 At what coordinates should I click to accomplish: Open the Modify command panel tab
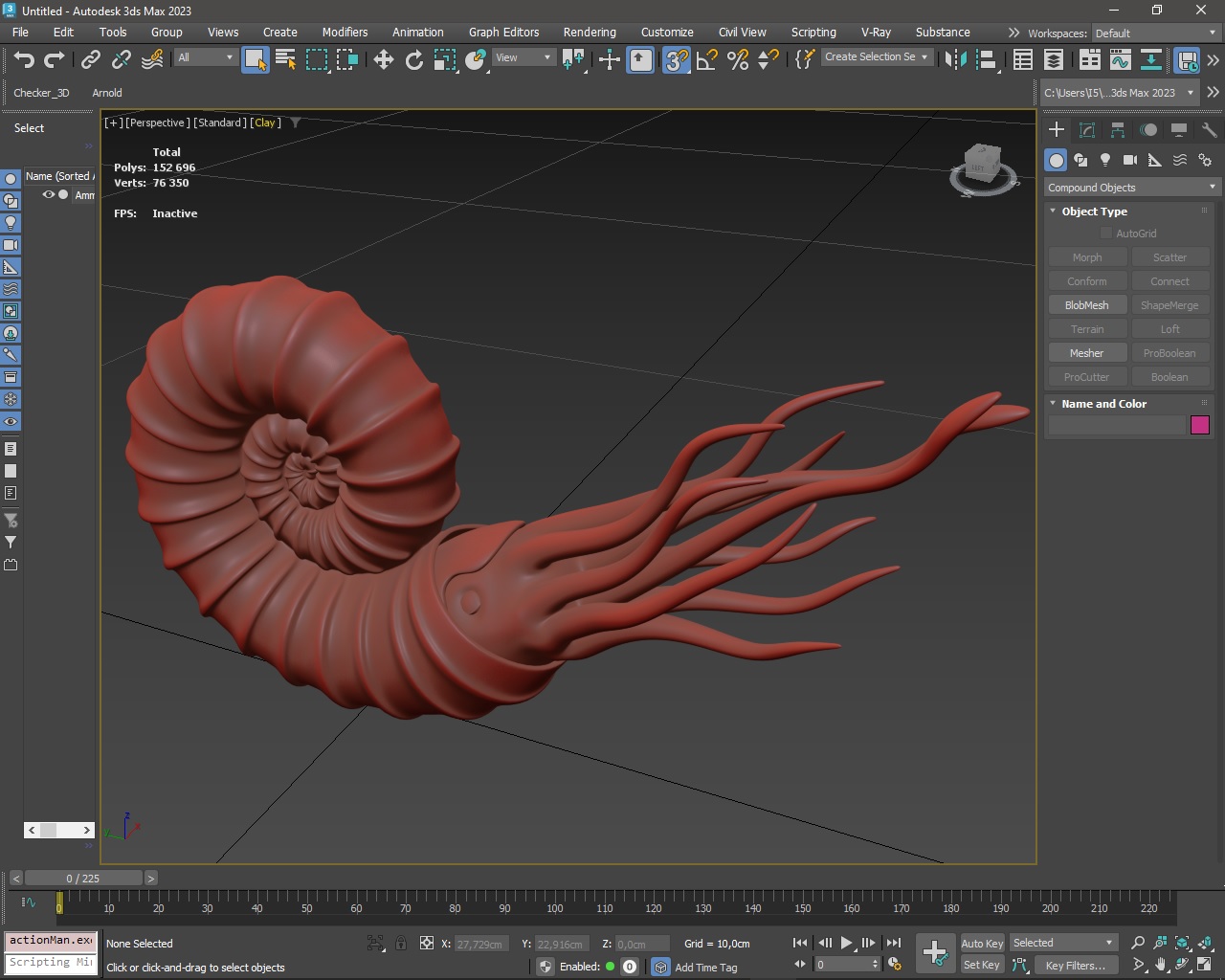click(1087, 130)
